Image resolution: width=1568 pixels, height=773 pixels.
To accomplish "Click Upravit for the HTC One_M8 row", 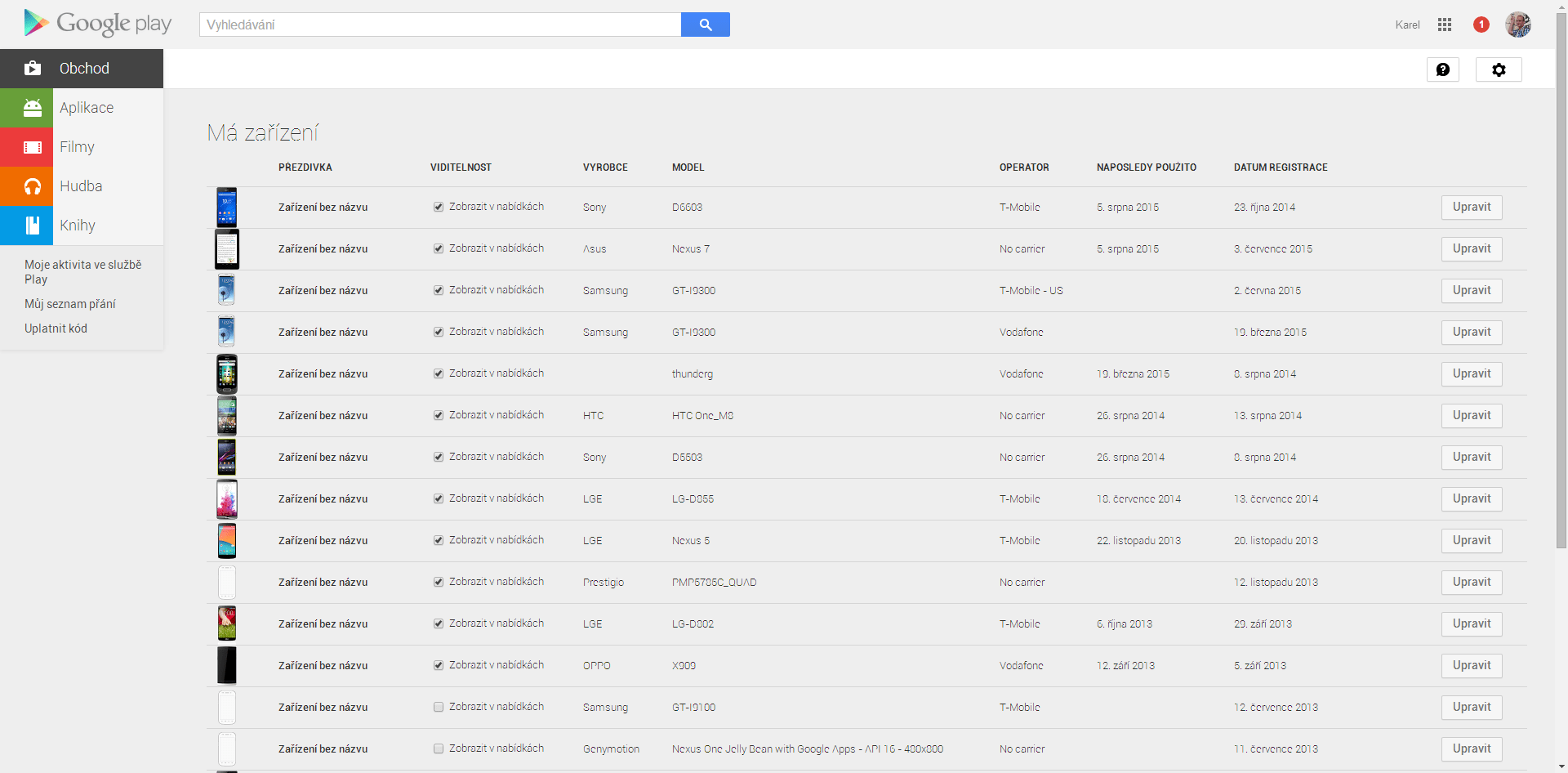I will (1472, 416).
